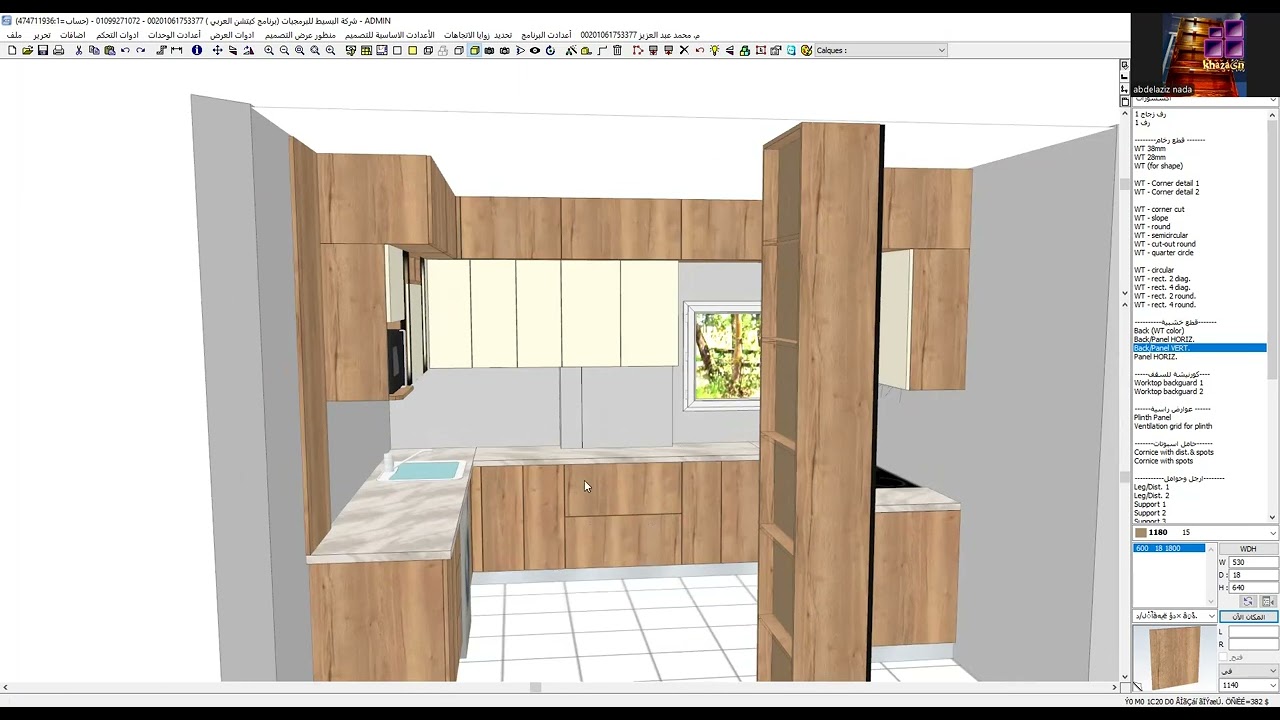The height and width of the screenshot is (720, 1280).
Task: Click the swap dimensions icon under H field
Action: coord(1247,601)
